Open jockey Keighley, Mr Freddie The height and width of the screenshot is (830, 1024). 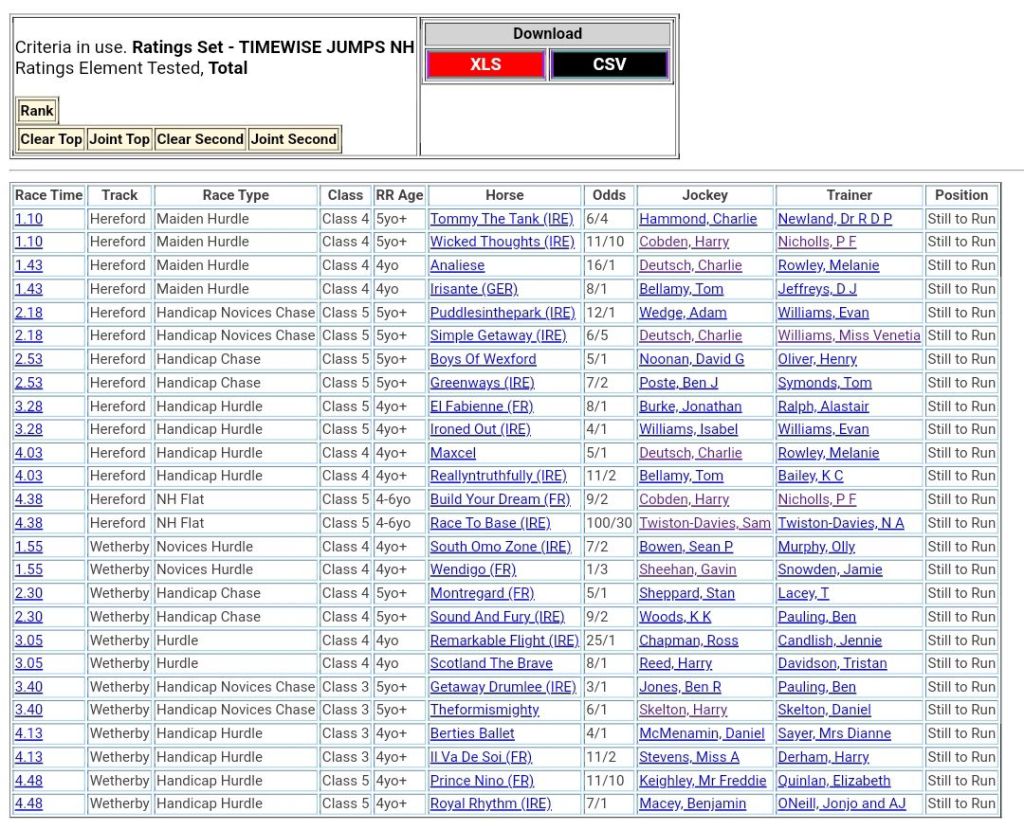(x=703, y=781)
